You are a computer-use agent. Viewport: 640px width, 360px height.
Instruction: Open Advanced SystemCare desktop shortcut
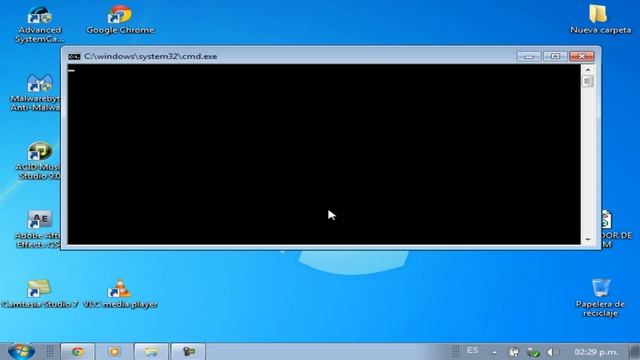[x=39, y=24]
